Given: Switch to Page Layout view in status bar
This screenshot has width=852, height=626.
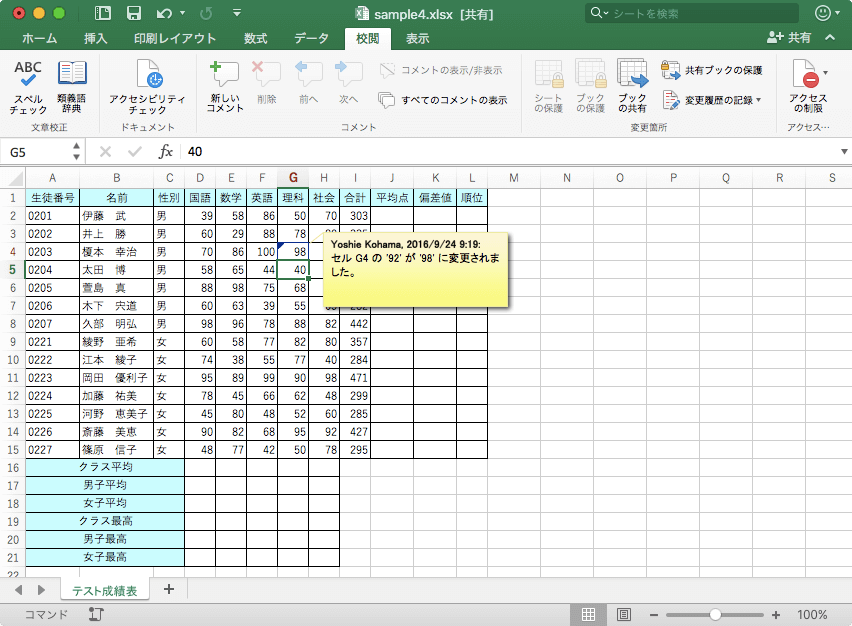Looking at the screenshot, I should click(624, 615).
